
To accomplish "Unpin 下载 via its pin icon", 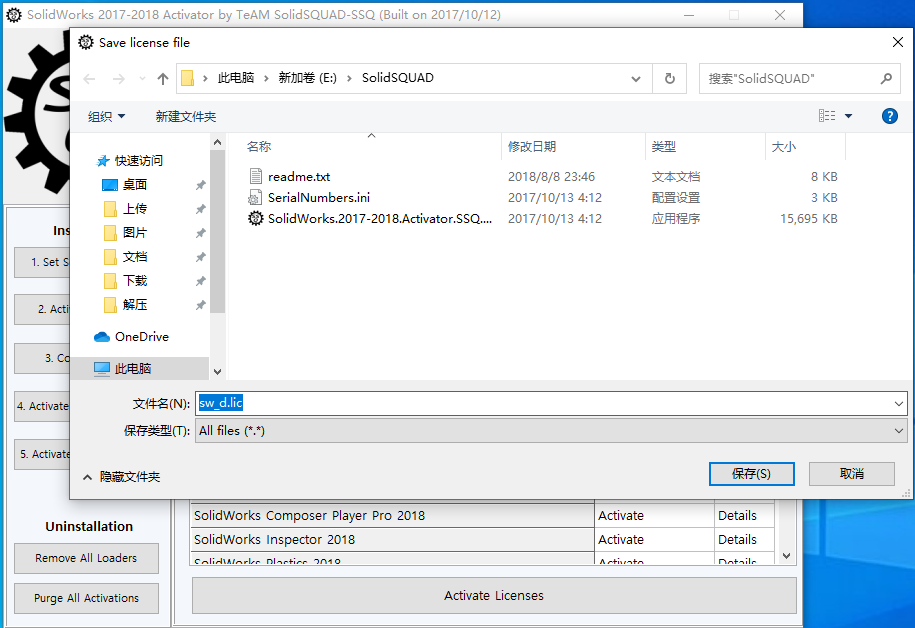I will (200, 281).
